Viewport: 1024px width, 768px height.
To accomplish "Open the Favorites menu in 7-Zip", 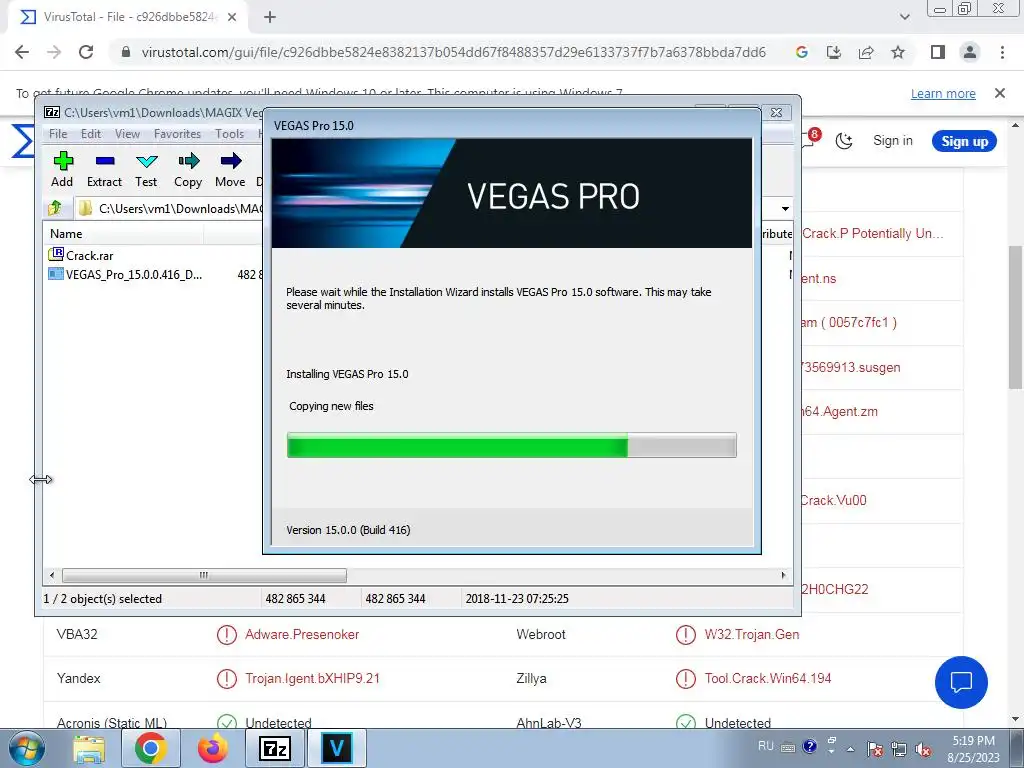I will point(178,134).
